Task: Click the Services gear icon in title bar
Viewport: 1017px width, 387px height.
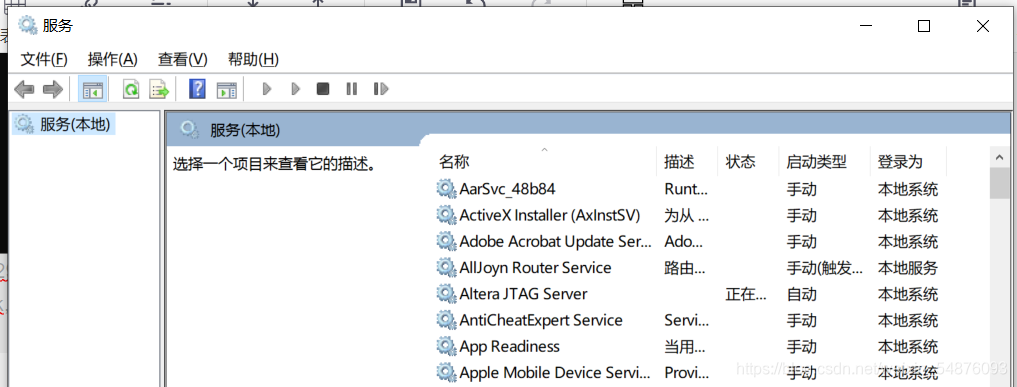Action: [x=27, y=25]
